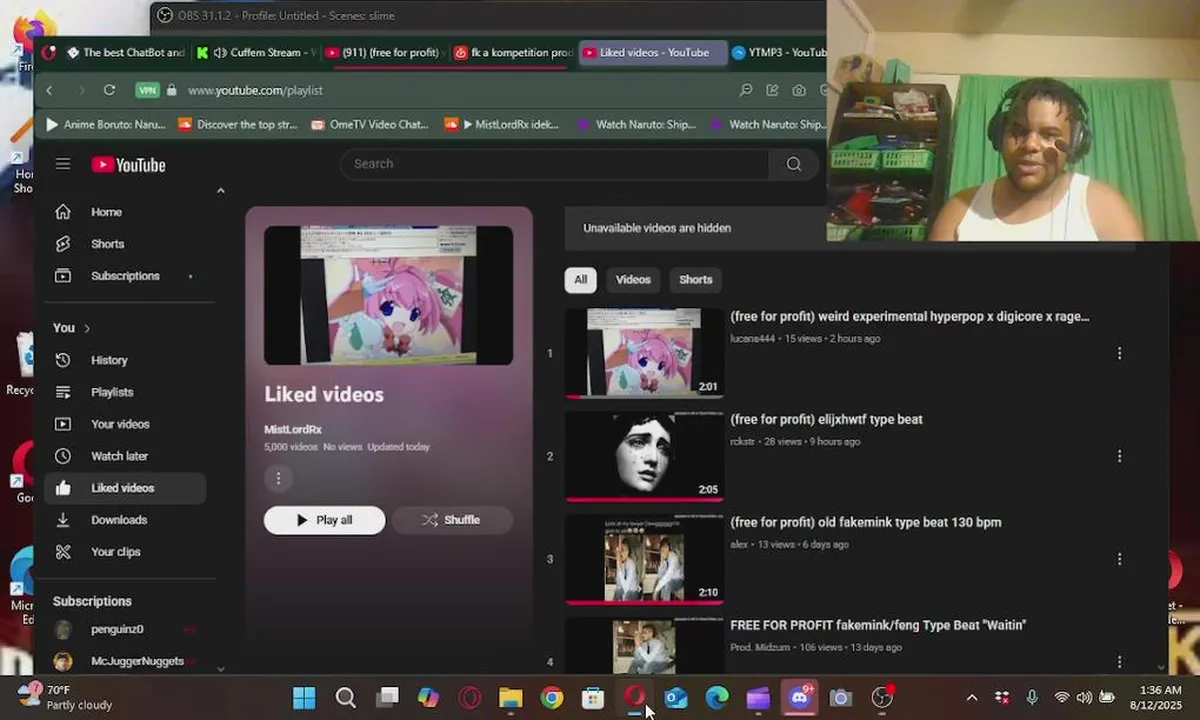Open Subscriptions in the sidebar
The height and width of the screenshot is (720, 1200).
(x=125, y=276)
